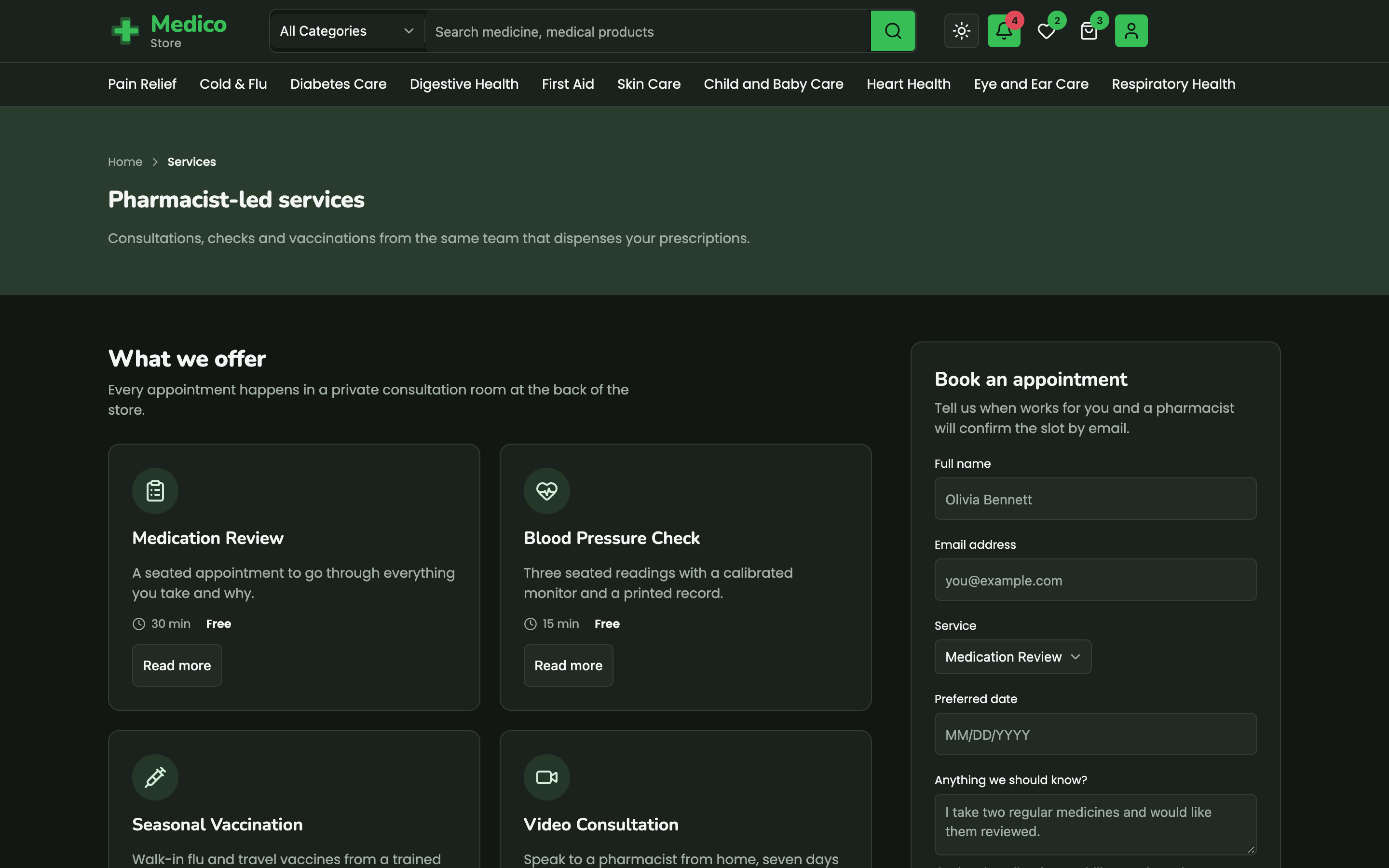Open Respiratory Health category

(1173, 84)
